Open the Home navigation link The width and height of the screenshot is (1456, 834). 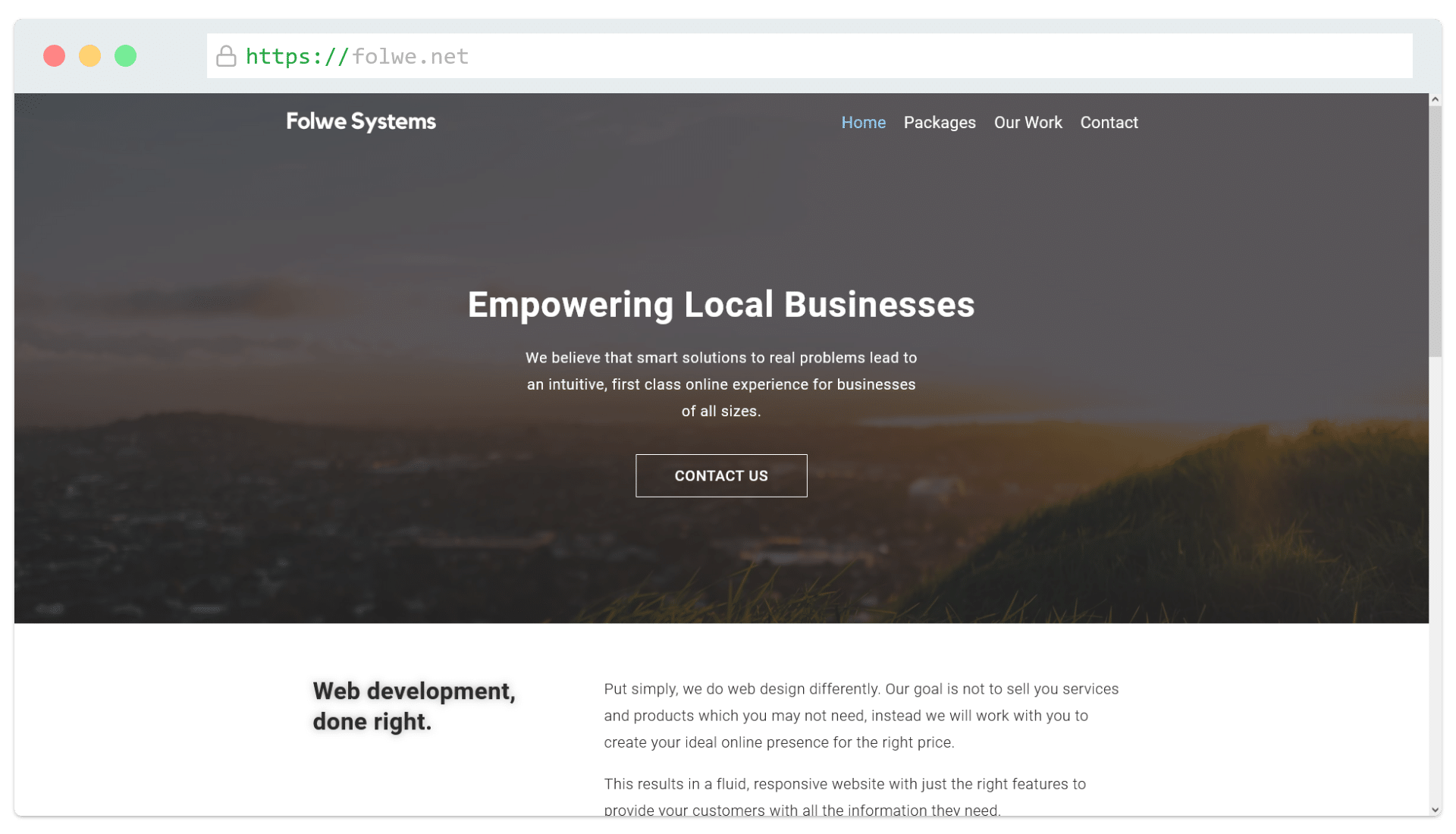[x=863, y=123]
